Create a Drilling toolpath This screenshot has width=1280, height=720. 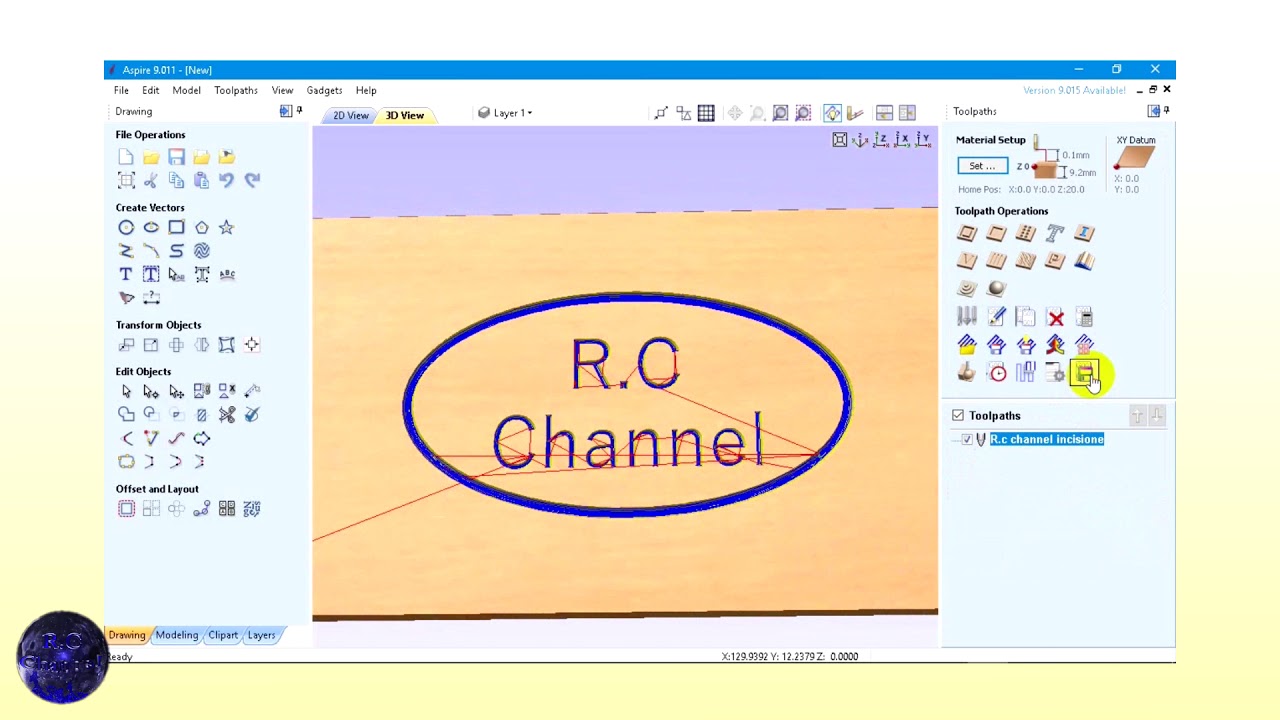[1025, 233]
